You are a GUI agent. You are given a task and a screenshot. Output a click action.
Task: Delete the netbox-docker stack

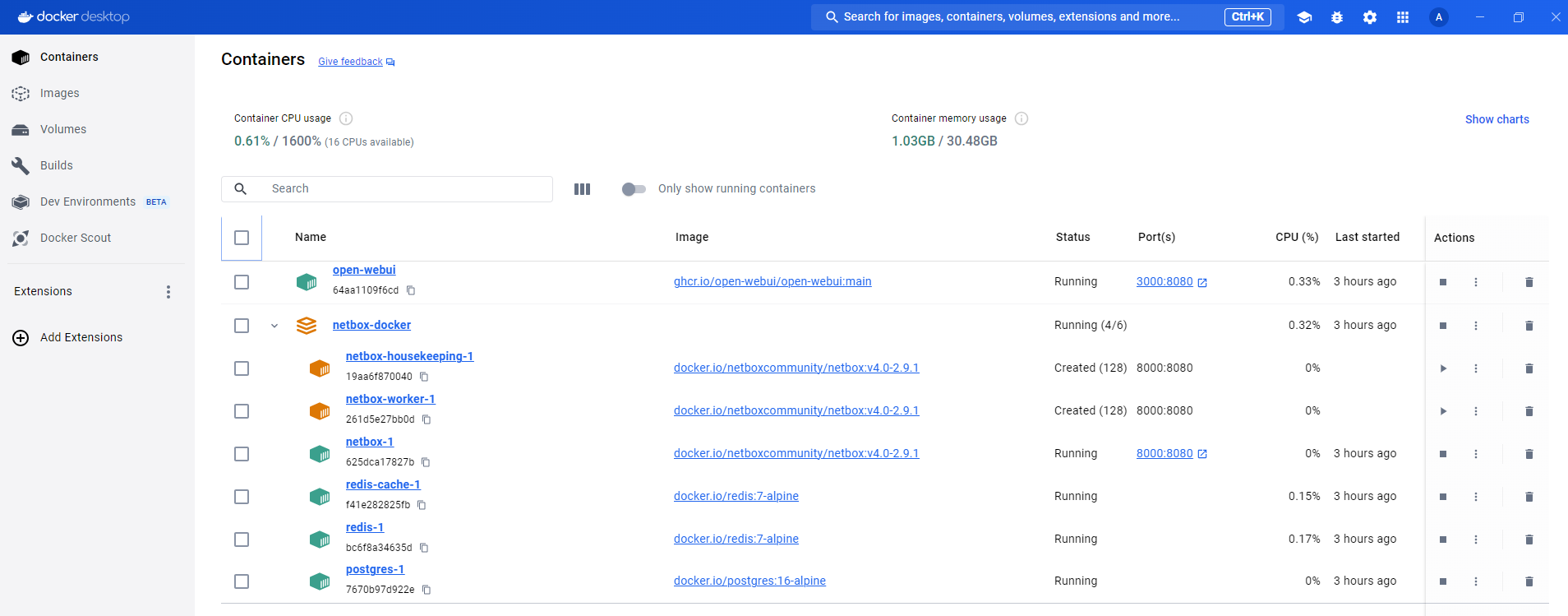pos(1529,326)
